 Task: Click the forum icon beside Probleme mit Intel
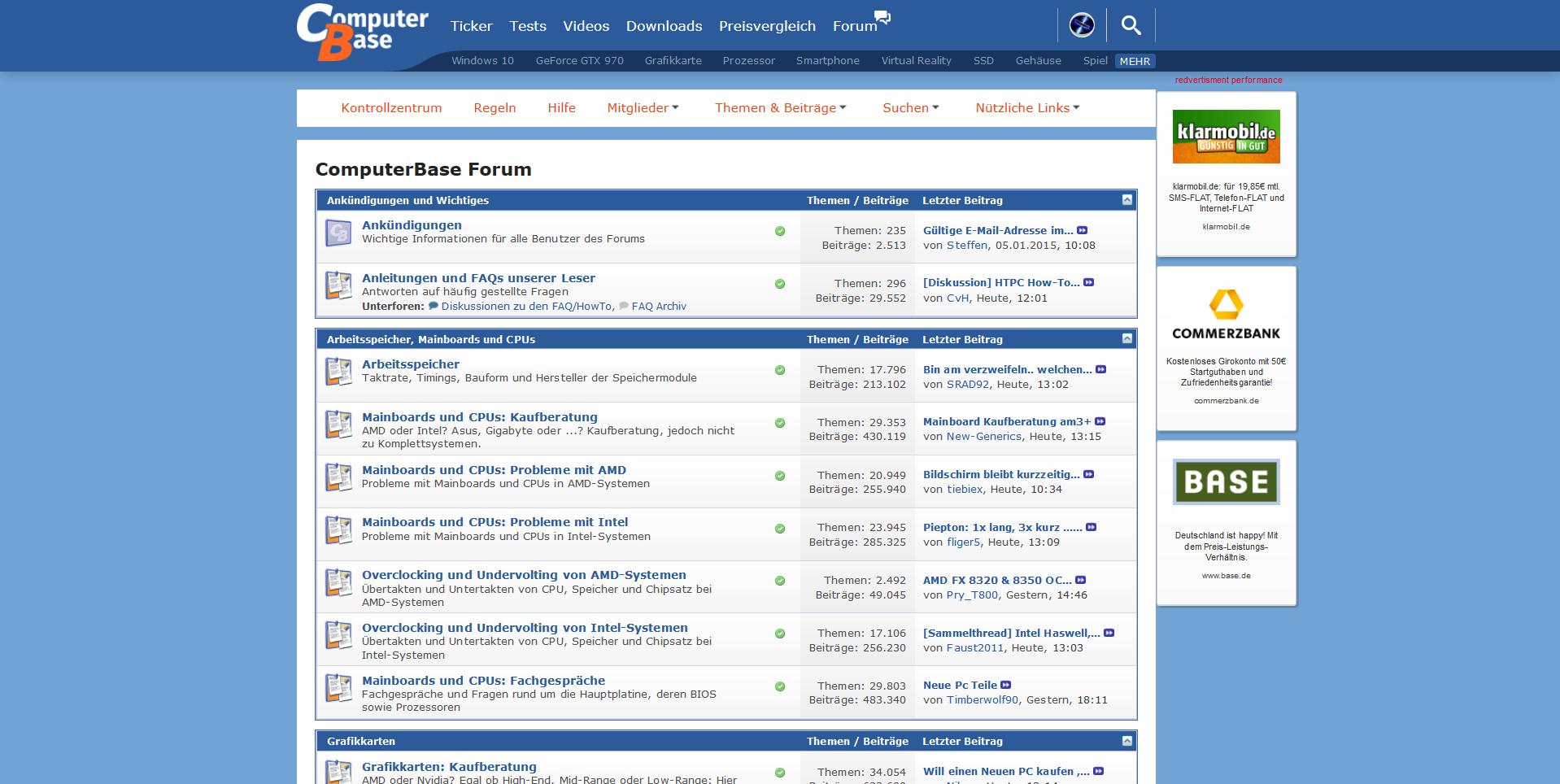tap(338, 529)
